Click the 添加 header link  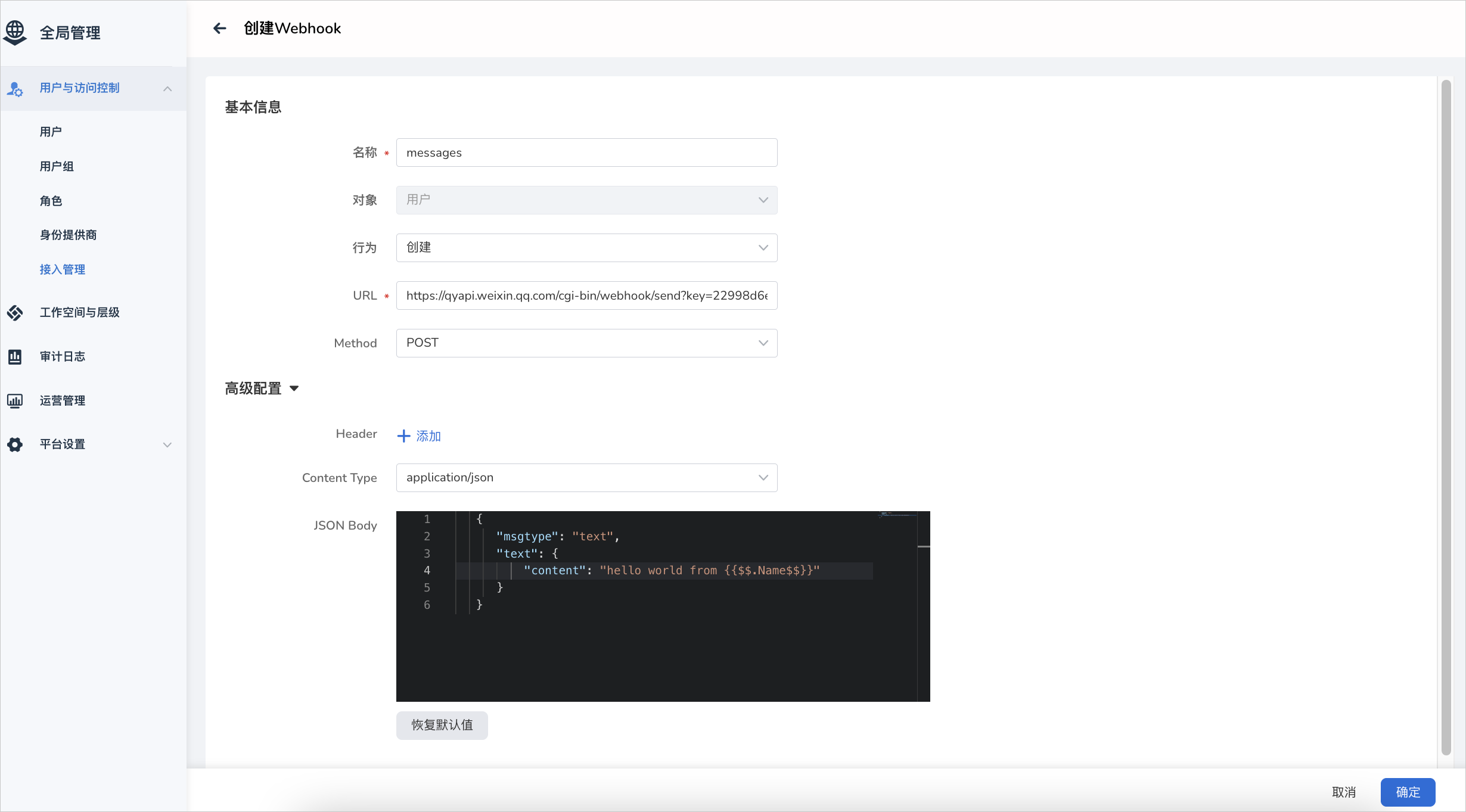[x=428, y=436]
